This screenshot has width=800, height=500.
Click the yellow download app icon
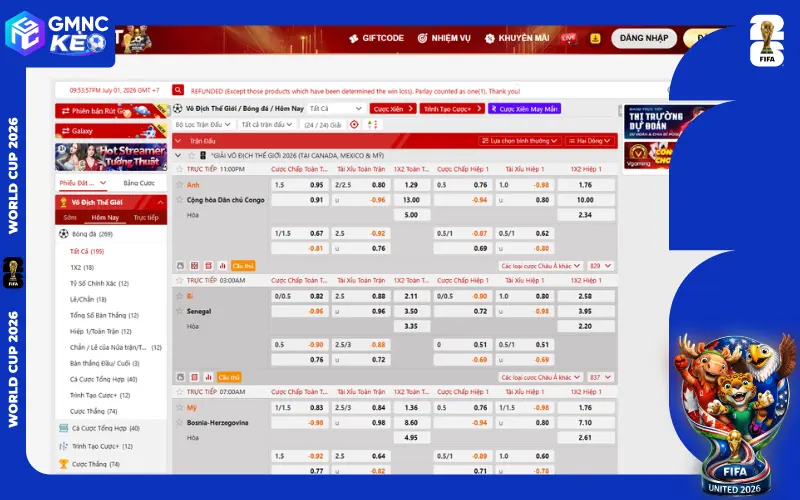click(595, 38)
